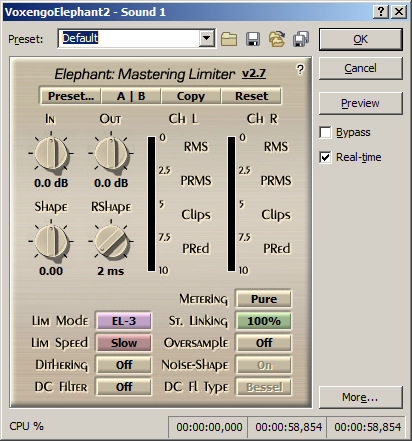Click the CPU % status label
The height and width of the screenshot is (441, 412).
[27, 426]
